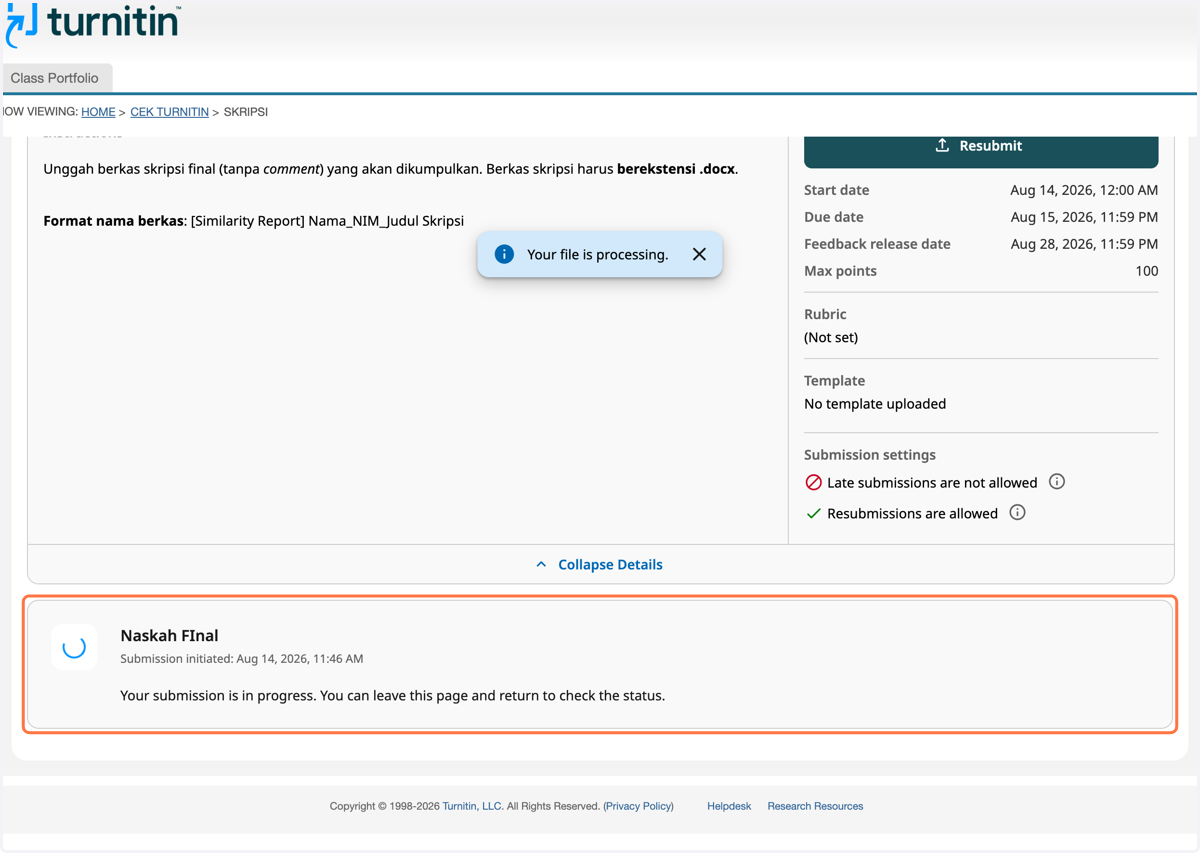Click the 'Unggah berkas skripsi final' instruction

click(x=391, y=169)
